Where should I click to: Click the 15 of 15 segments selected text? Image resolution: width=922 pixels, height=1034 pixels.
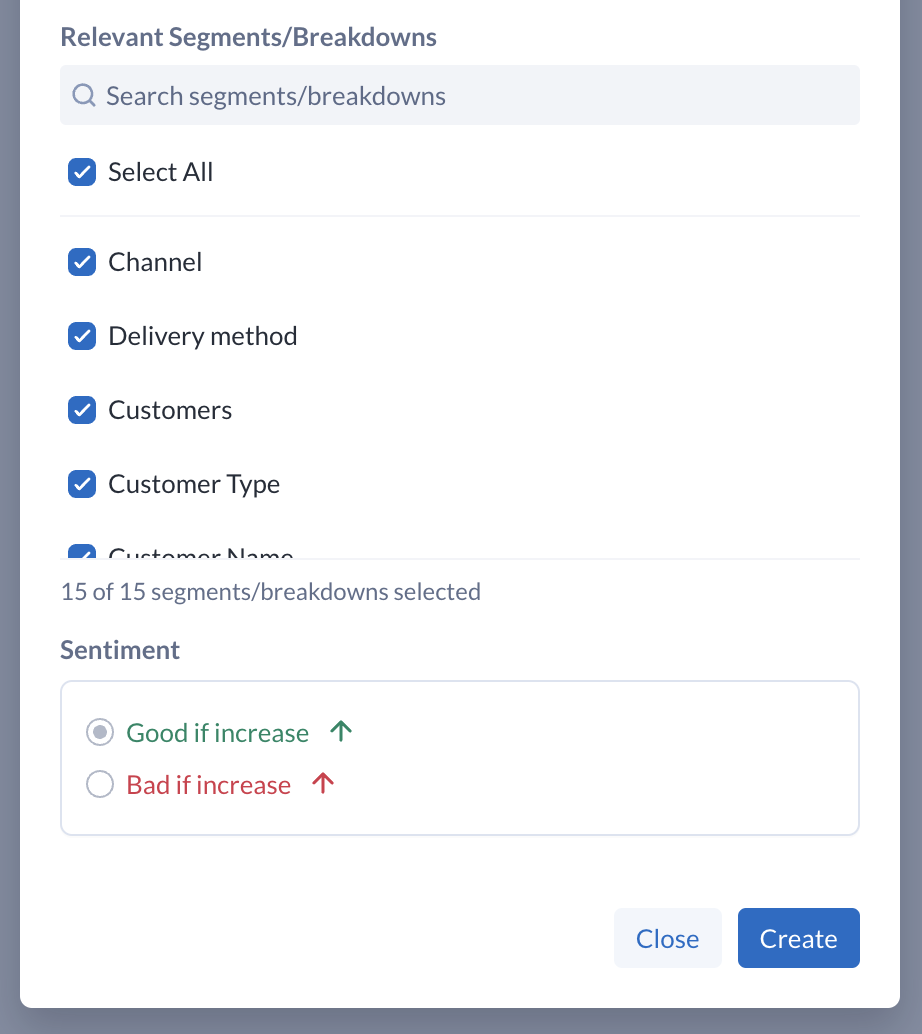tap(271, 592)
